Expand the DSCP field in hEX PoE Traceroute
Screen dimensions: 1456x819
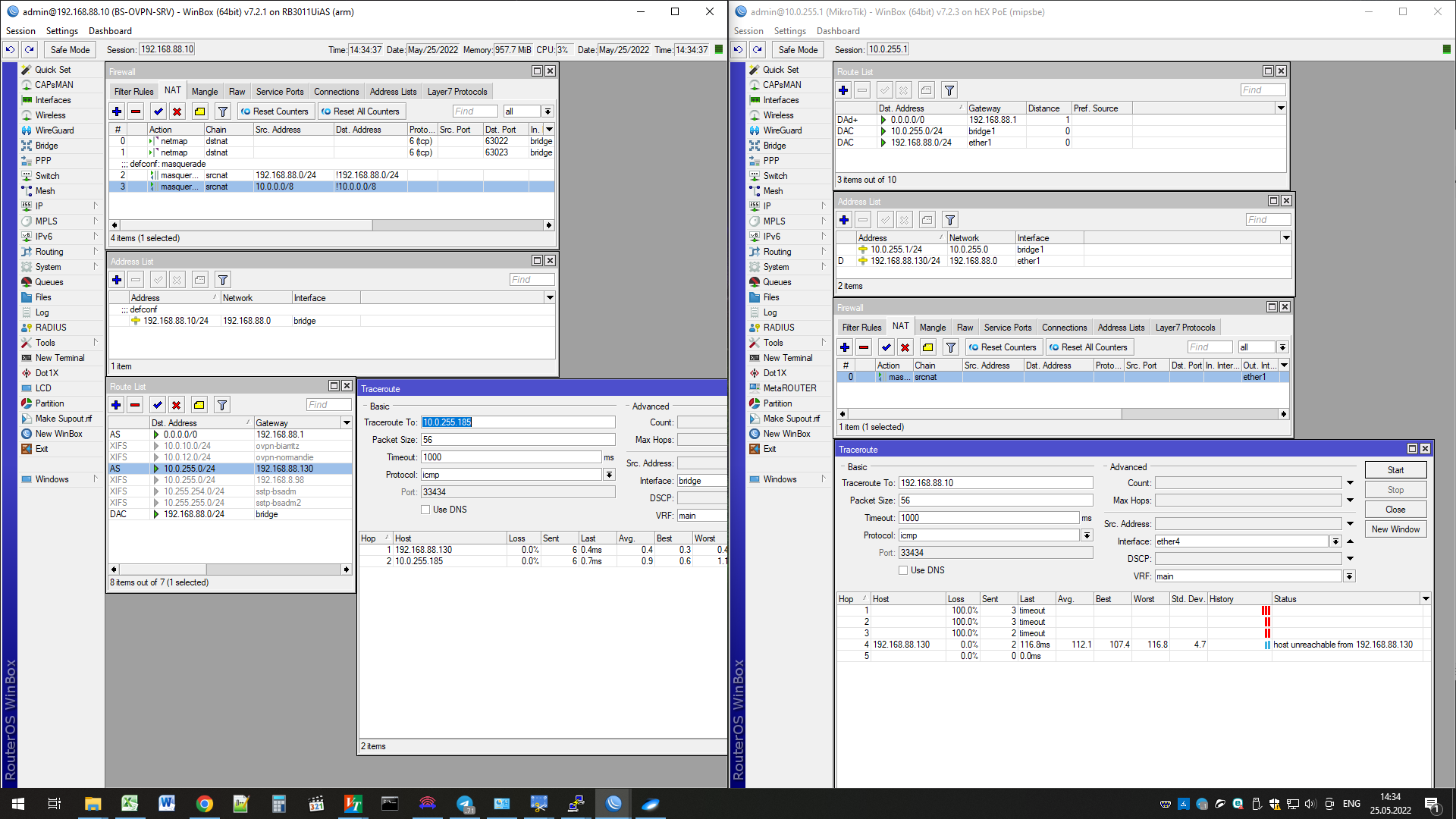[x=1350, y=559]
